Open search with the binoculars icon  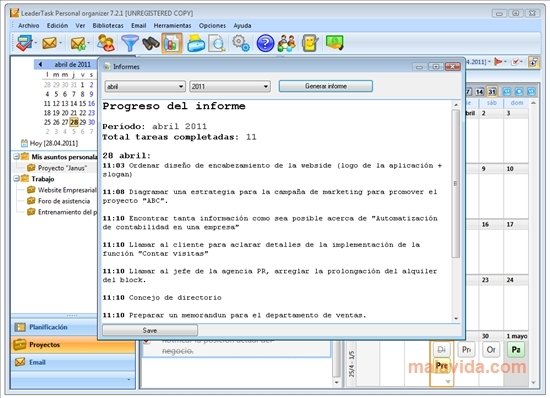(151, 43)
